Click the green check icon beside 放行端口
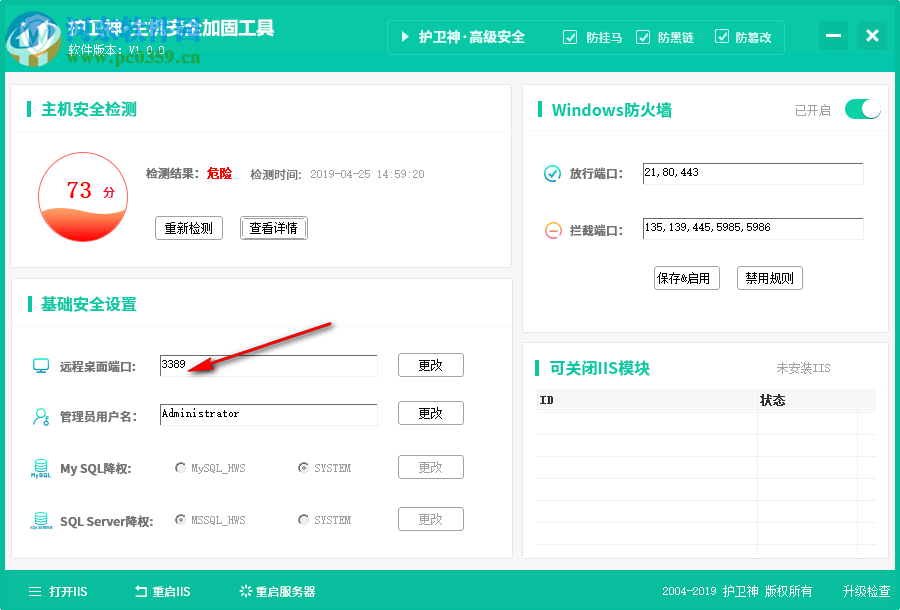Viewport: 900px width, 610px height. tap(552, 173)
